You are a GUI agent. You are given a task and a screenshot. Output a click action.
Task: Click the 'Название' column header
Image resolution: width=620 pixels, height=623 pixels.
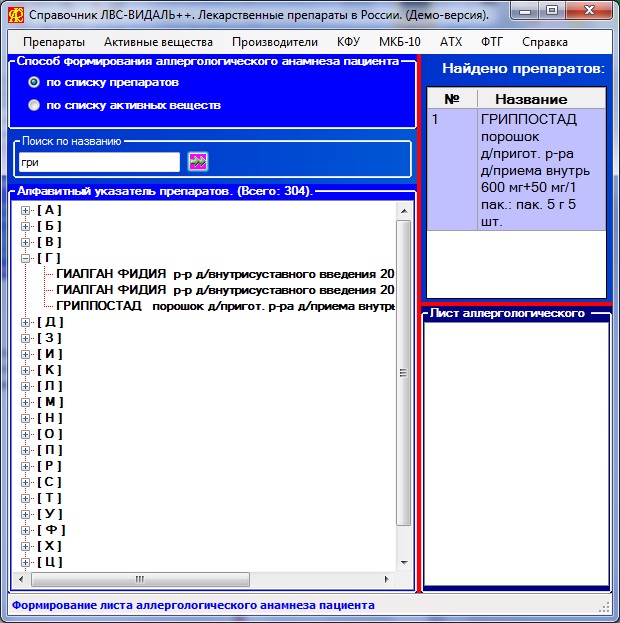click(541, 99)
